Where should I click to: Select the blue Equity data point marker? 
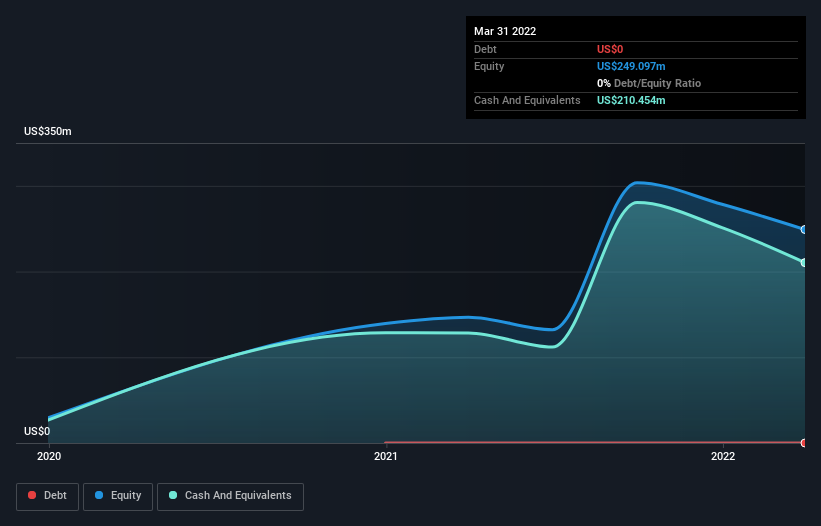tap(804, 229)
